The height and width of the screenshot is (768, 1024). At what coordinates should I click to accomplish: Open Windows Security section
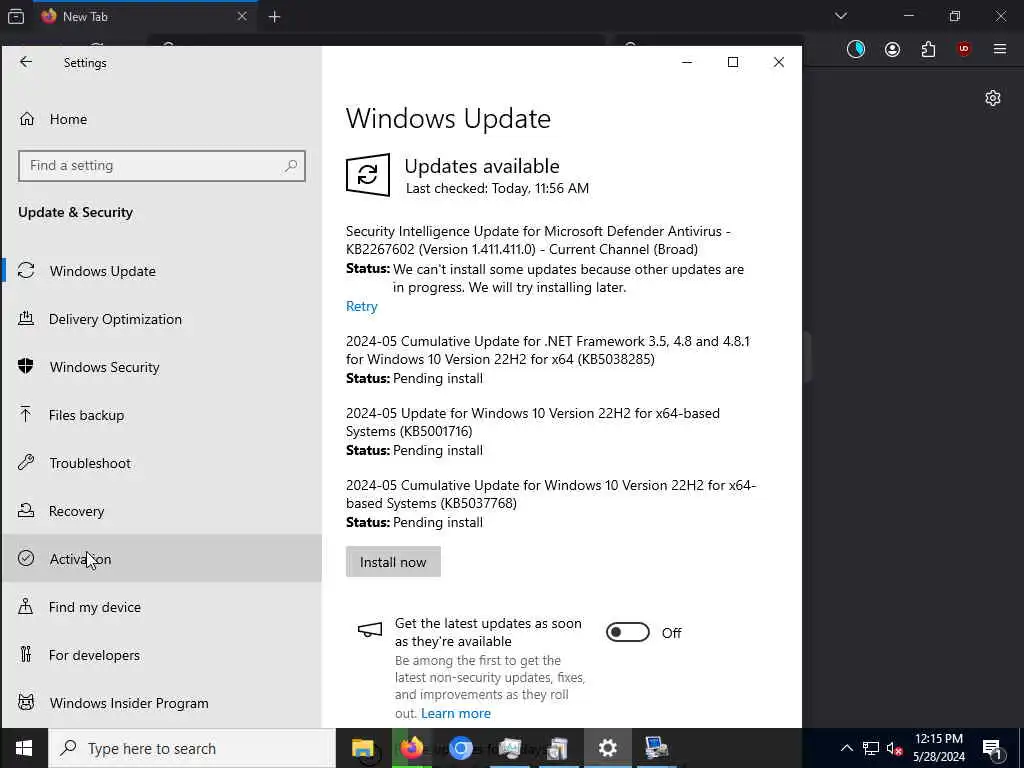(x=161, y=367)
